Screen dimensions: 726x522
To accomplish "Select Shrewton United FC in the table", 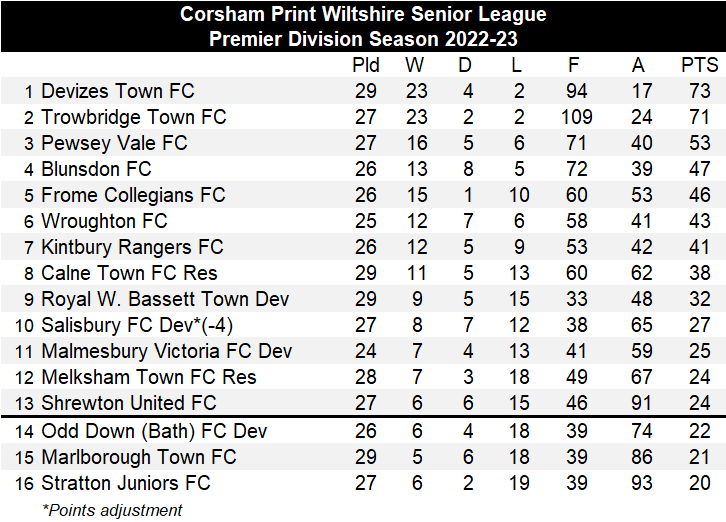I will 128,403.
